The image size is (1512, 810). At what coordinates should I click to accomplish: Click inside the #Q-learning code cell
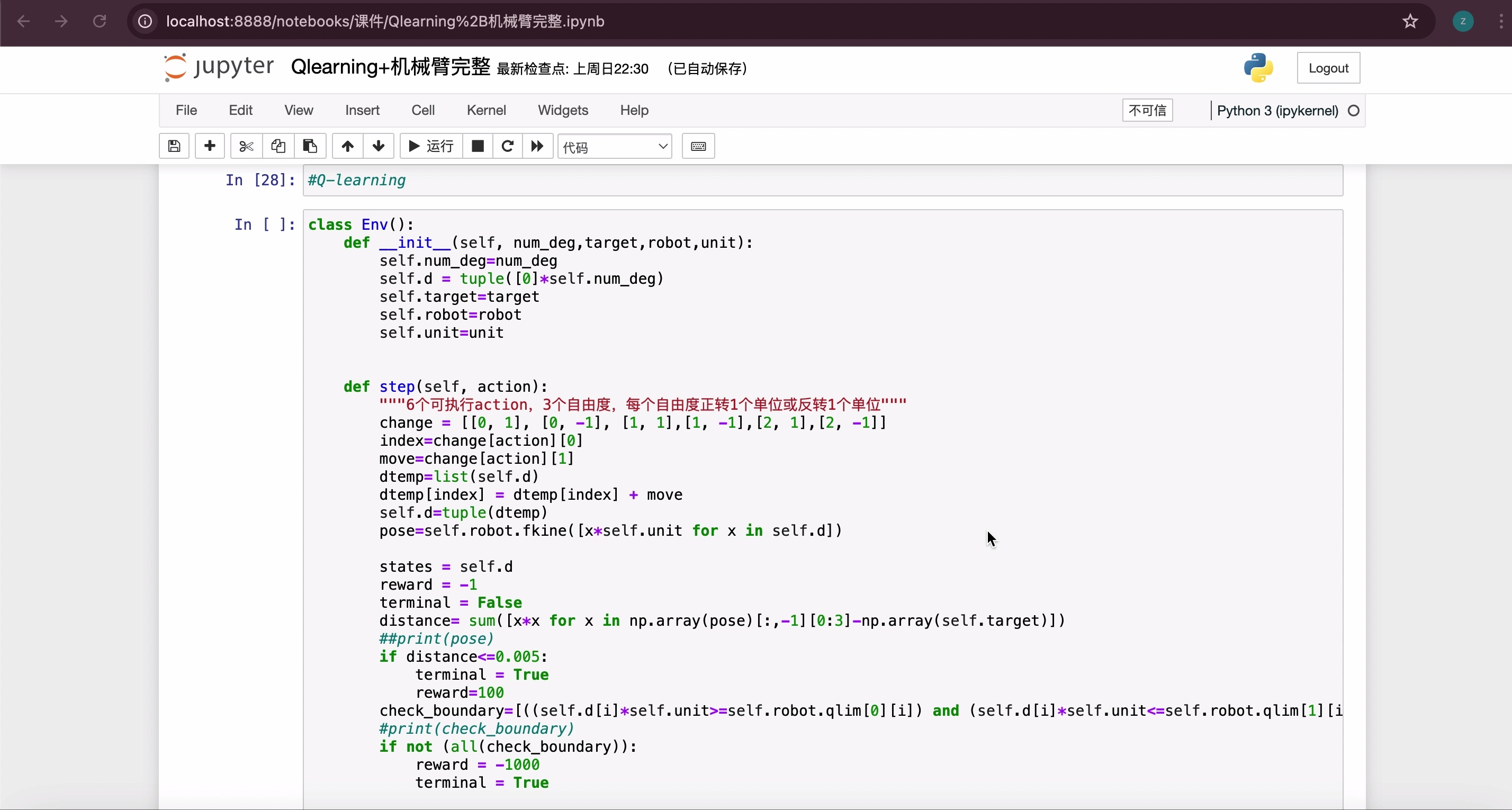pyautogui.click(x=823, y=180)
